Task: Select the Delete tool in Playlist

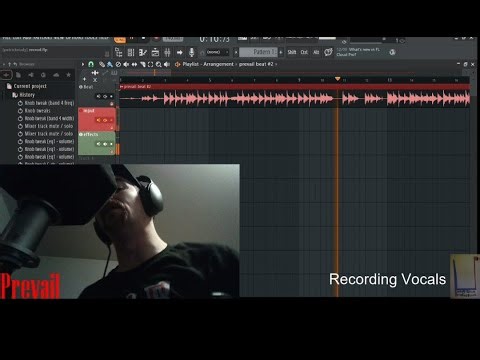Action: pyautogui.click(x=118, y=64)
